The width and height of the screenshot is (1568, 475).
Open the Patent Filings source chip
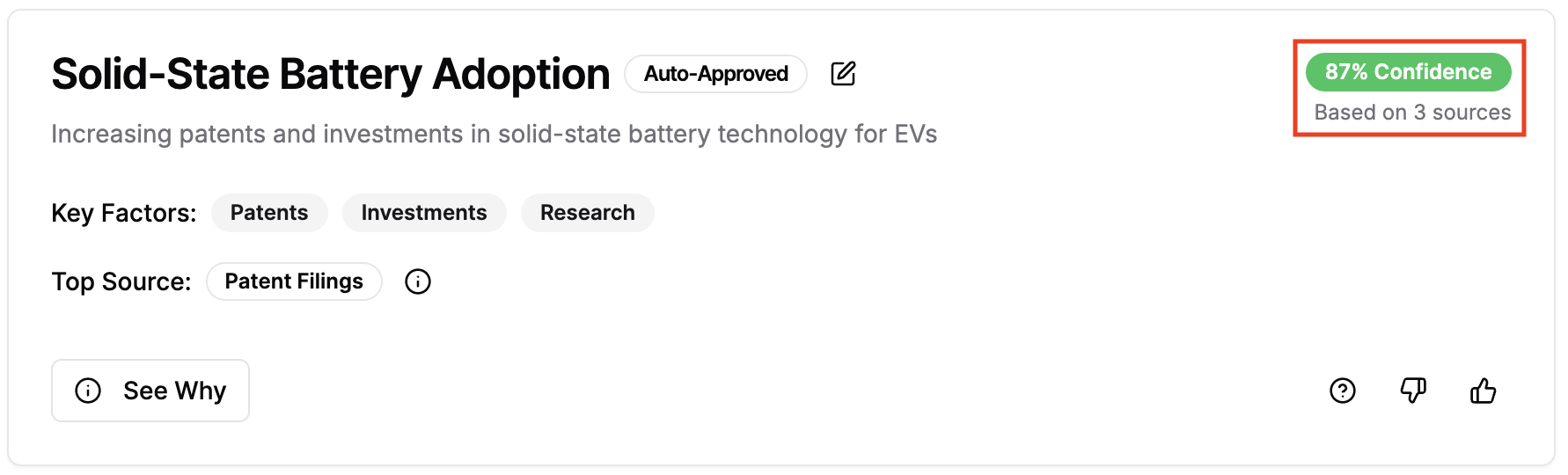click(x=294, y=281)
